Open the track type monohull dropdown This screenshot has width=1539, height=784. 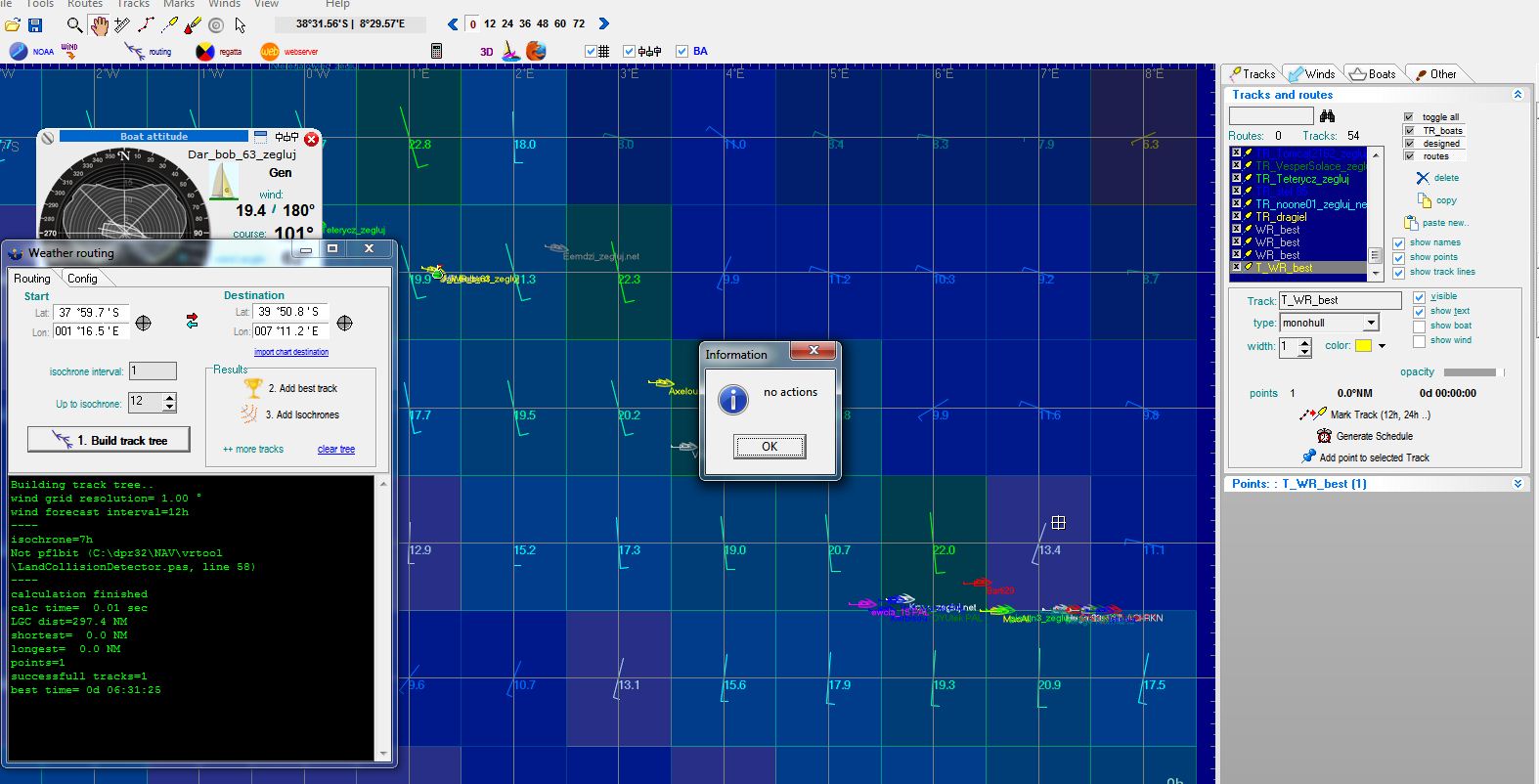coord(1371,323)
